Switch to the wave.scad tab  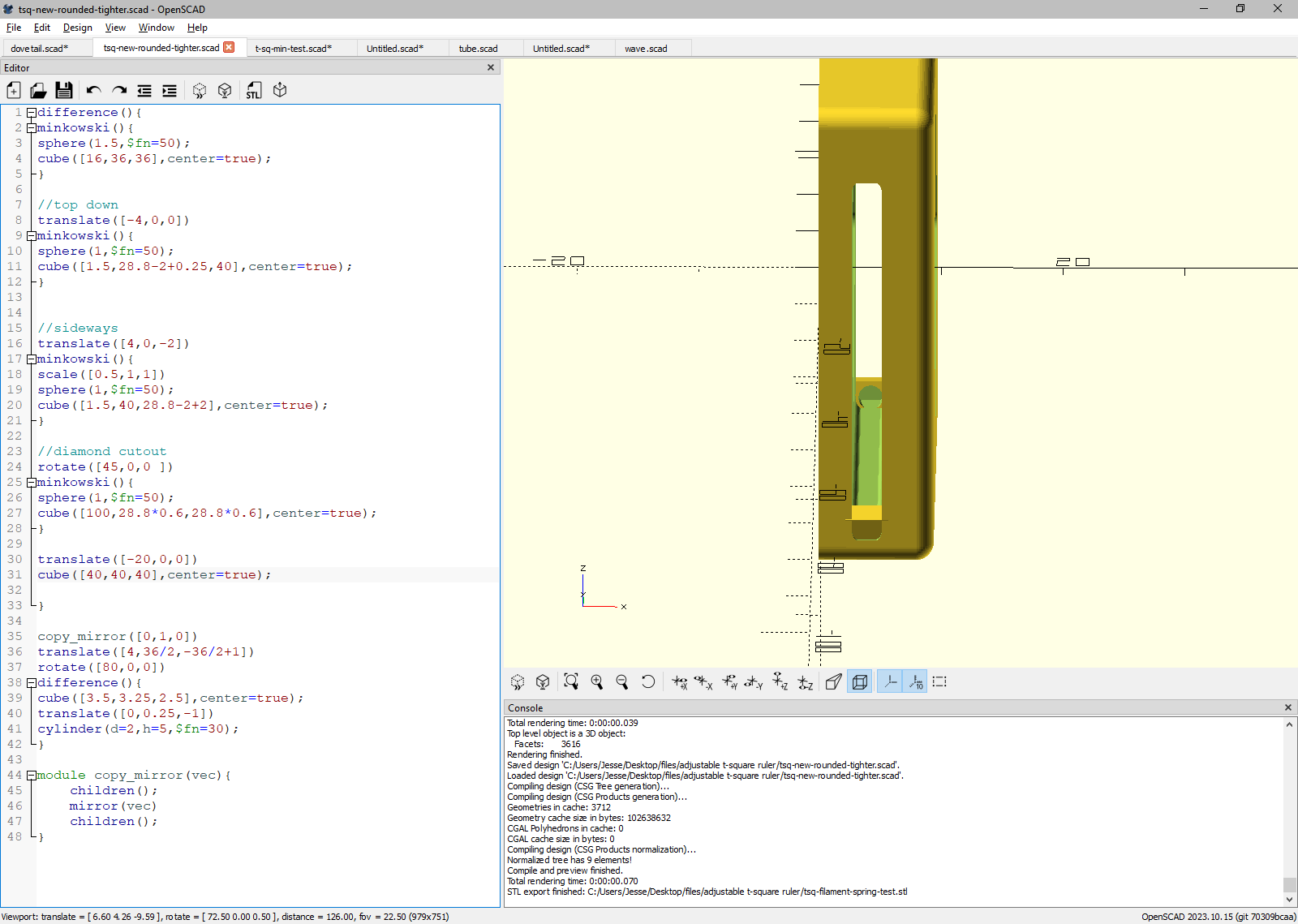[x=646, y=49]
